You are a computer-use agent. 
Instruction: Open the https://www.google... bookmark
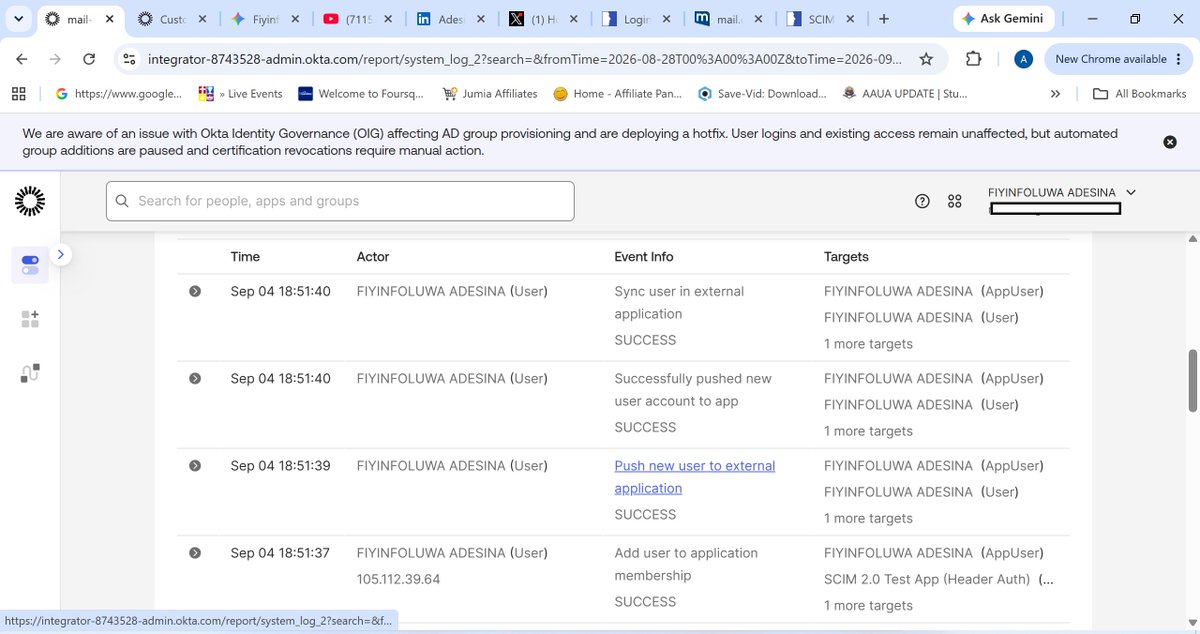tap(119, 93)
